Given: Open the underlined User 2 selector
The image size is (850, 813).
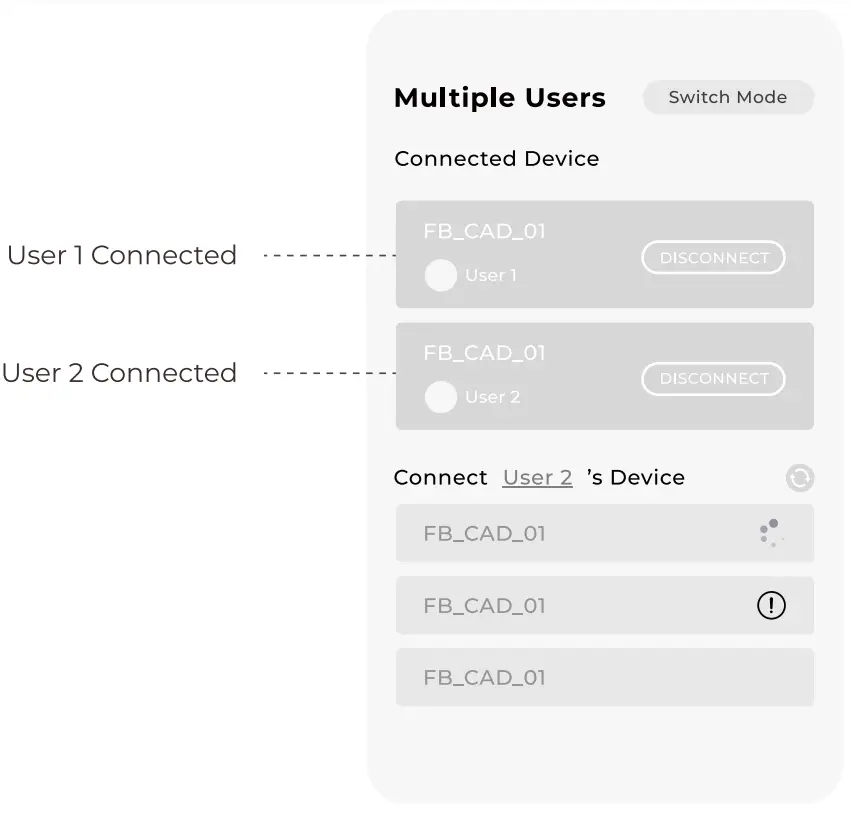Looking at the screenshot, I should [537, 478].
